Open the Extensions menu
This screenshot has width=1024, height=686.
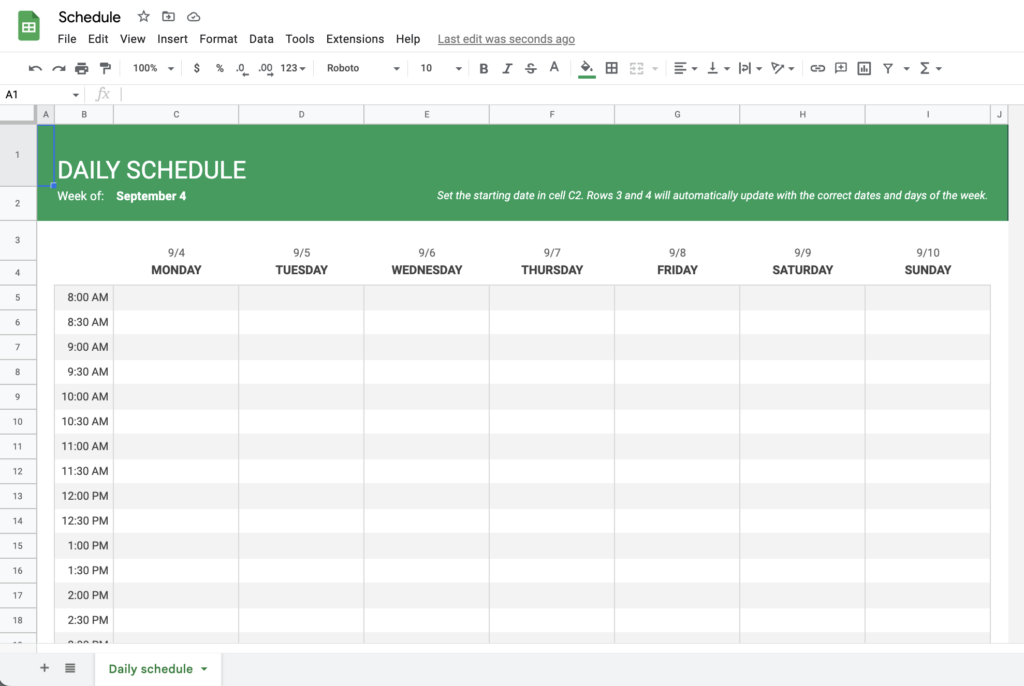pos(355,38)
